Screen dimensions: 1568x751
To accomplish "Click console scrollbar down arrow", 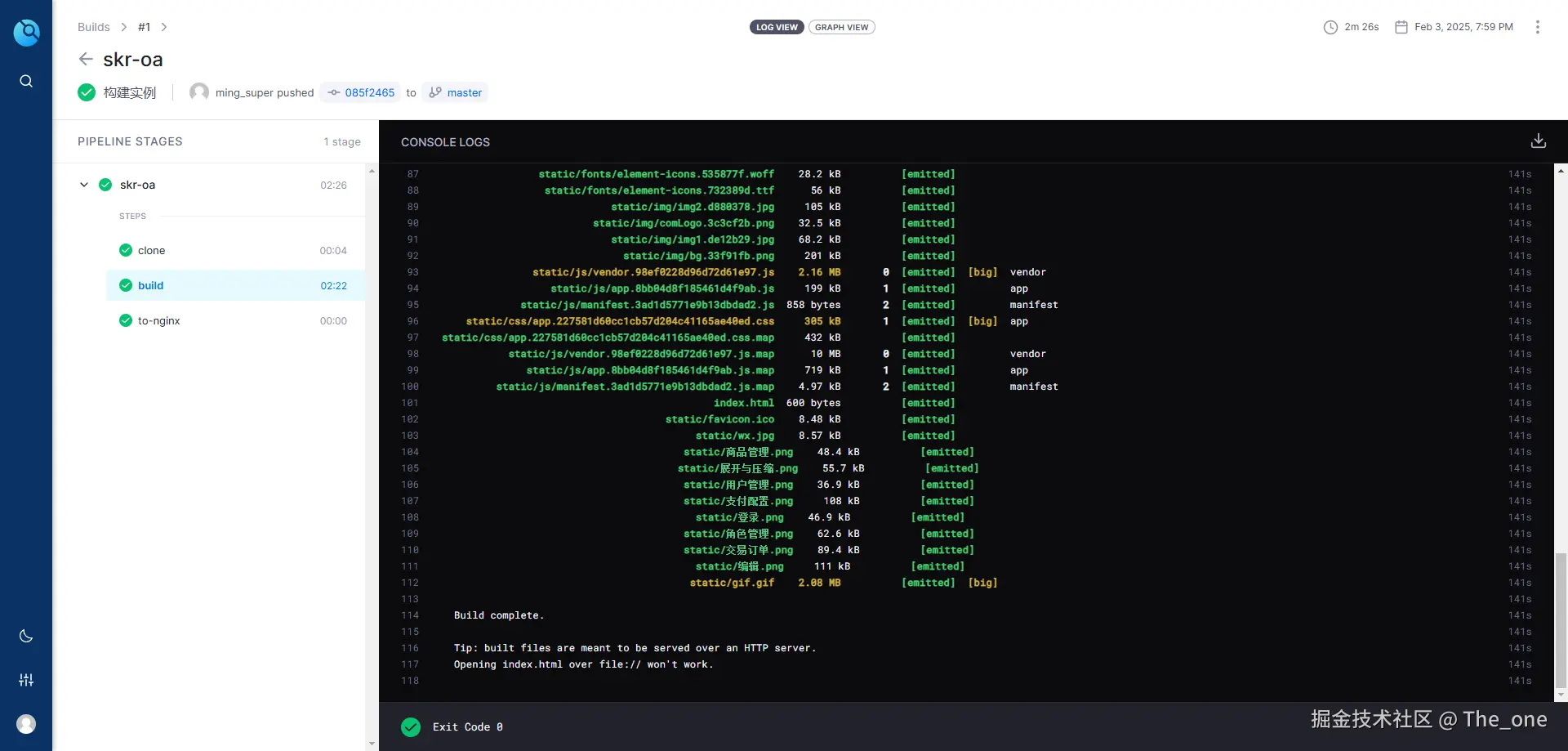I will coord(1561,695).
